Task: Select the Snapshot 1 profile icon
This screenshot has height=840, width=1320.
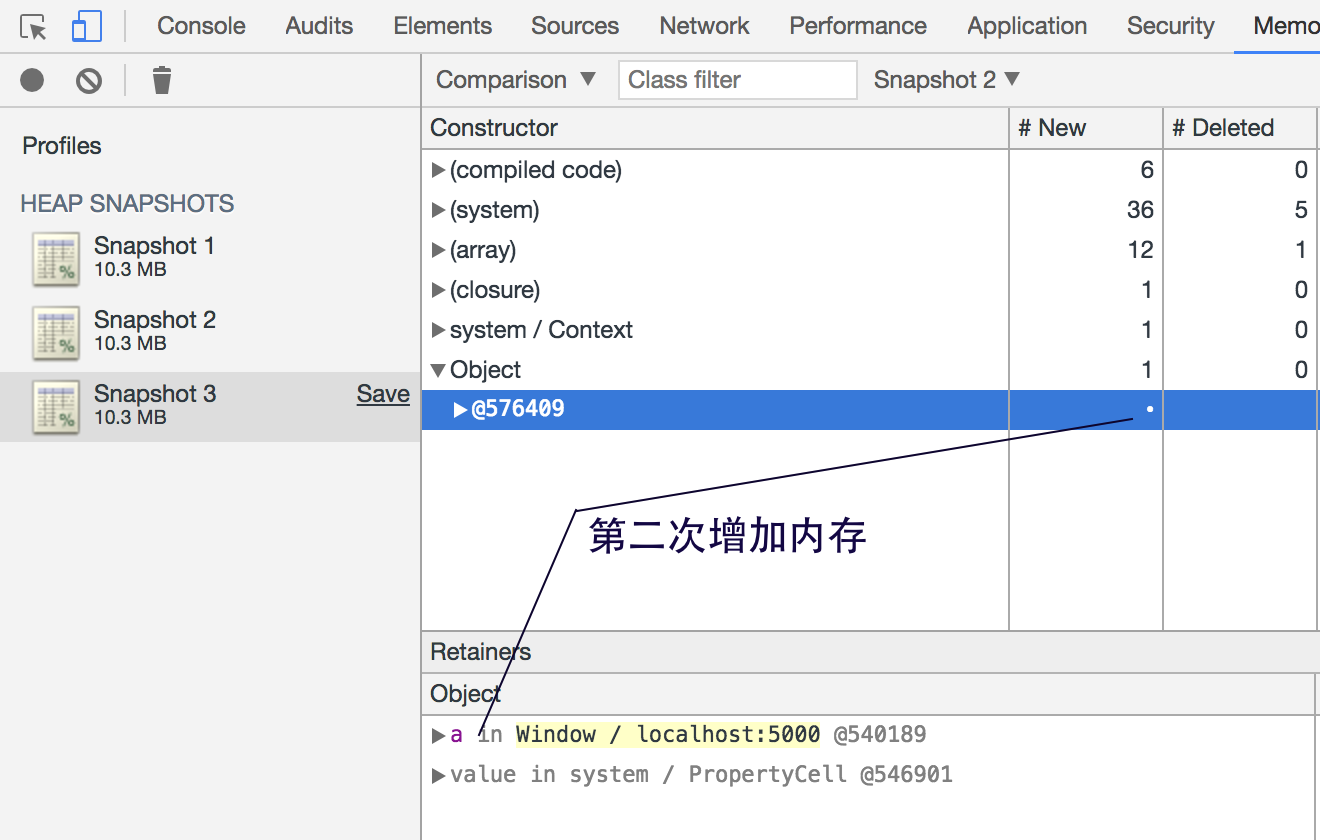Action: click(x=56, y=259)
